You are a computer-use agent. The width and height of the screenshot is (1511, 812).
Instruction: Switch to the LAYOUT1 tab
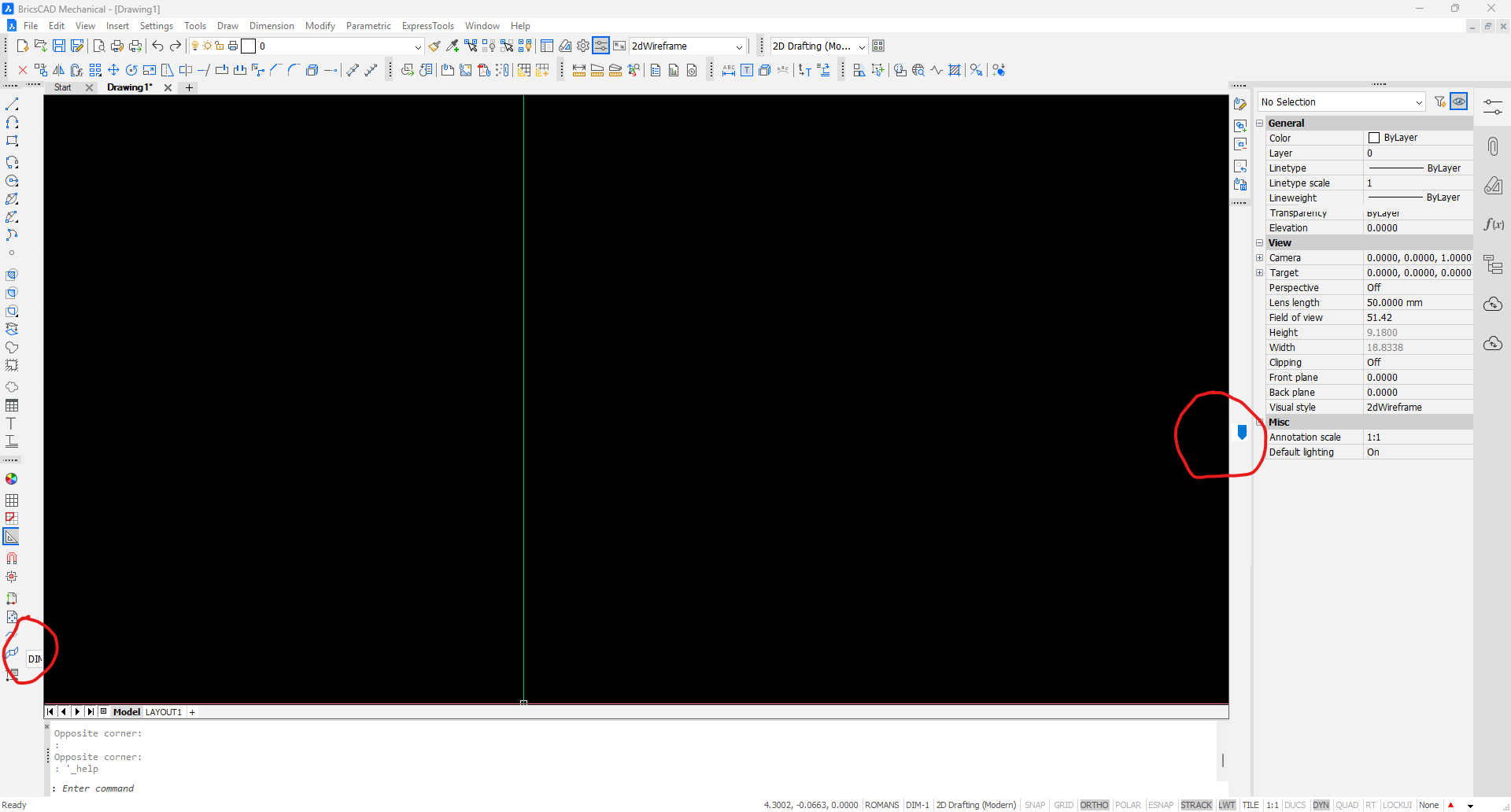click(164, 712)
